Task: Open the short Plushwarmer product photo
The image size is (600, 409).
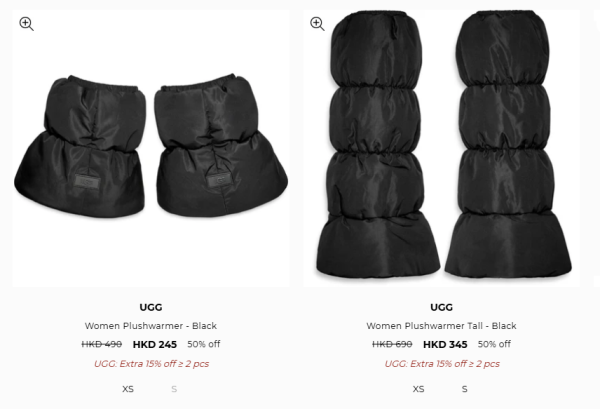Action: [151, 148]
